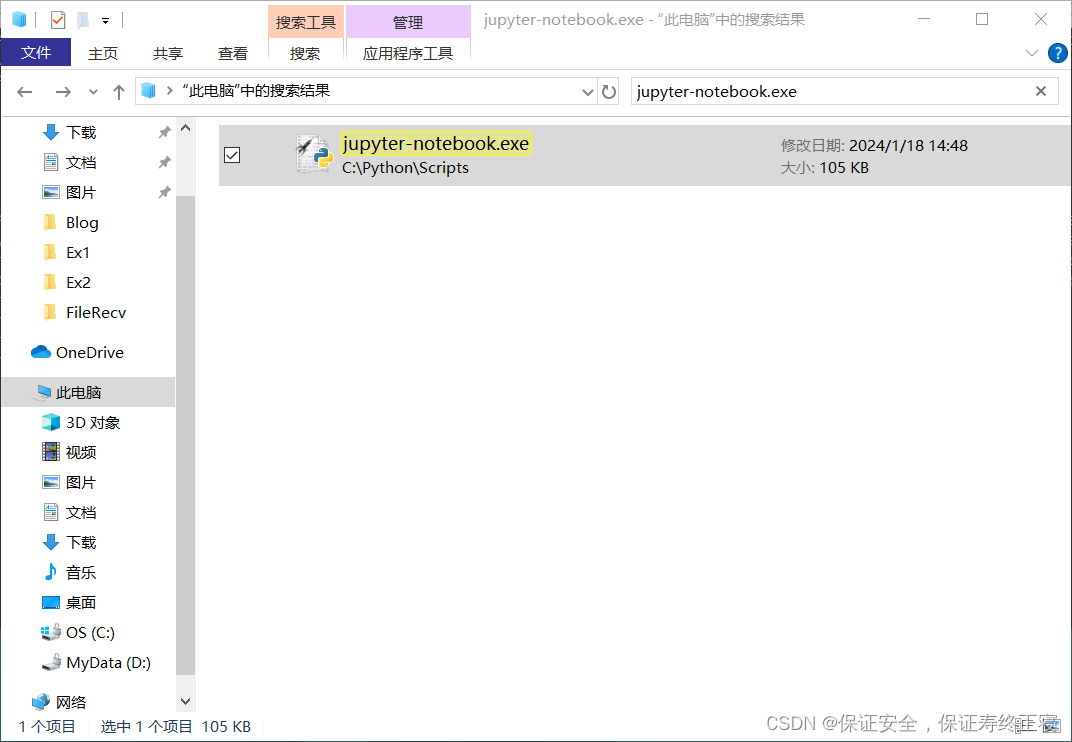Click the 修改日期 2024/1/18 14:48 text
This screenshot has width=1072, height=742.
tap(874, 146)
